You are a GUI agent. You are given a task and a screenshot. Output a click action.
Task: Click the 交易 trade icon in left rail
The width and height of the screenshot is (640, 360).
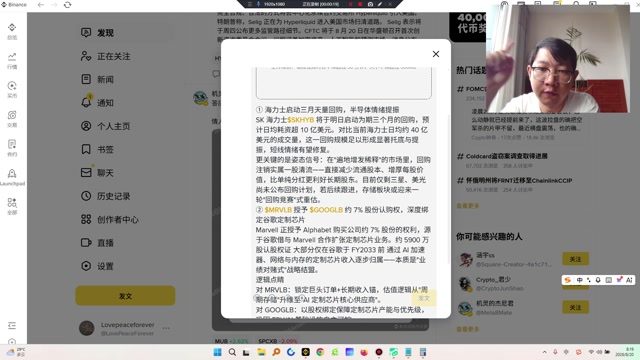pos(12,119)
